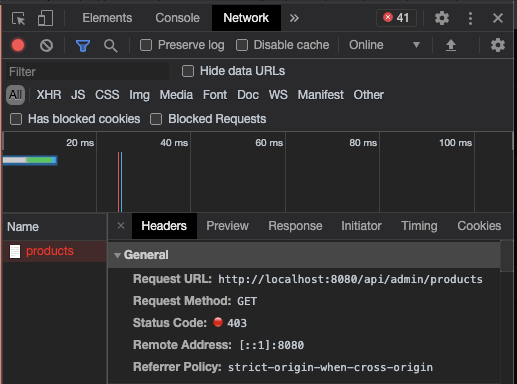
Task: Show more DevTools tabs chevron
Action: (x=294, y=18)
